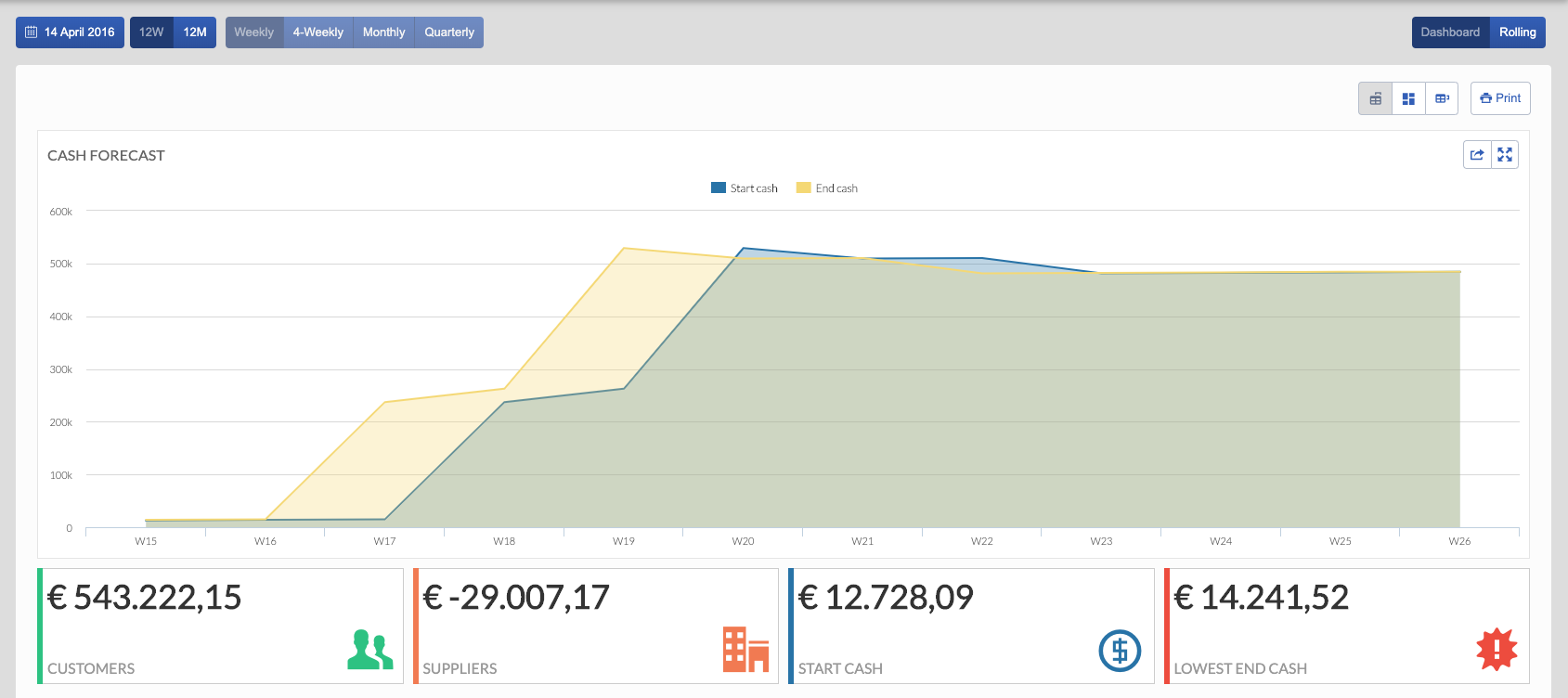Click the red Lowest End Cash alert icon
The image size is (1568, 698).
[x=1497, y=650]
